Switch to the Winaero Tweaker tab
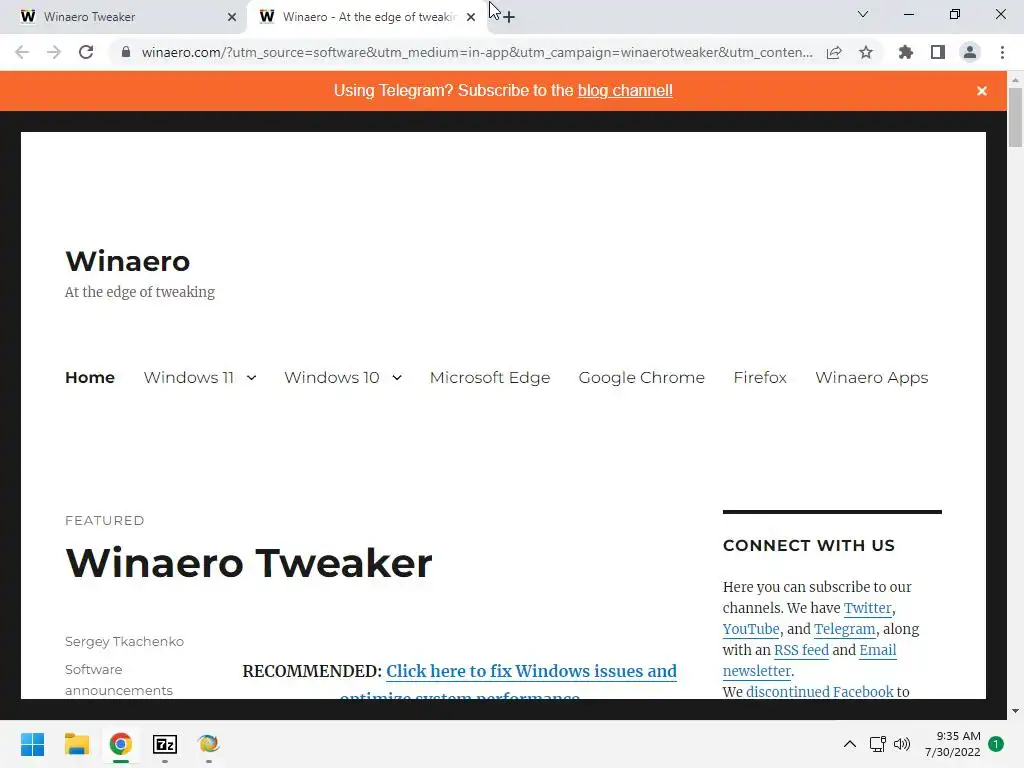This screenshot has height=768, width=1024. click(123, 17)
